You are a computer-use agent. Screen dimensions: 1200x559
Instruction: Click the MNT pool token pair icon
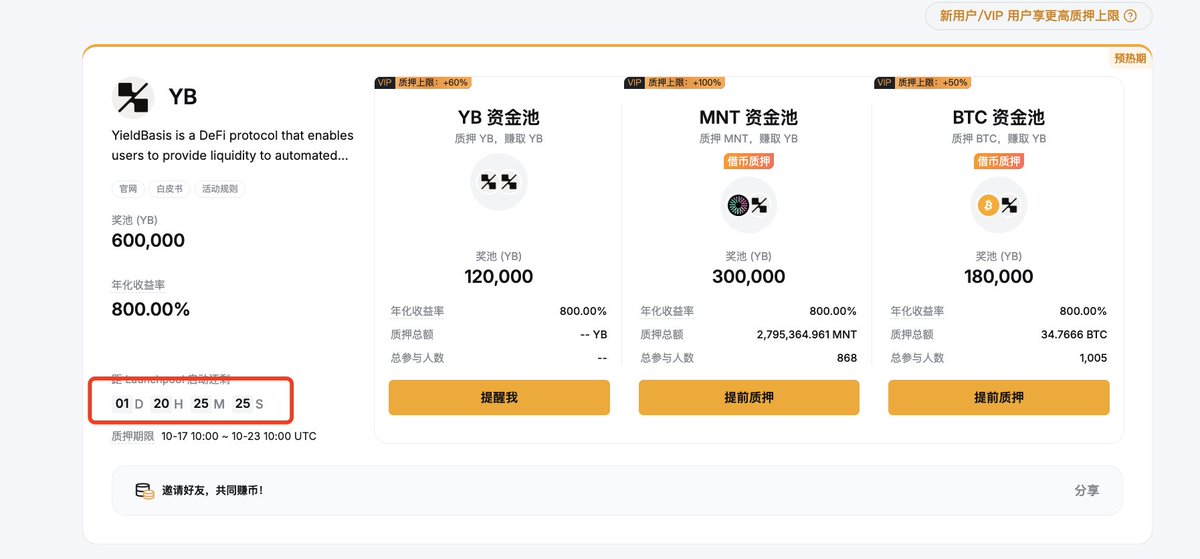748,206
